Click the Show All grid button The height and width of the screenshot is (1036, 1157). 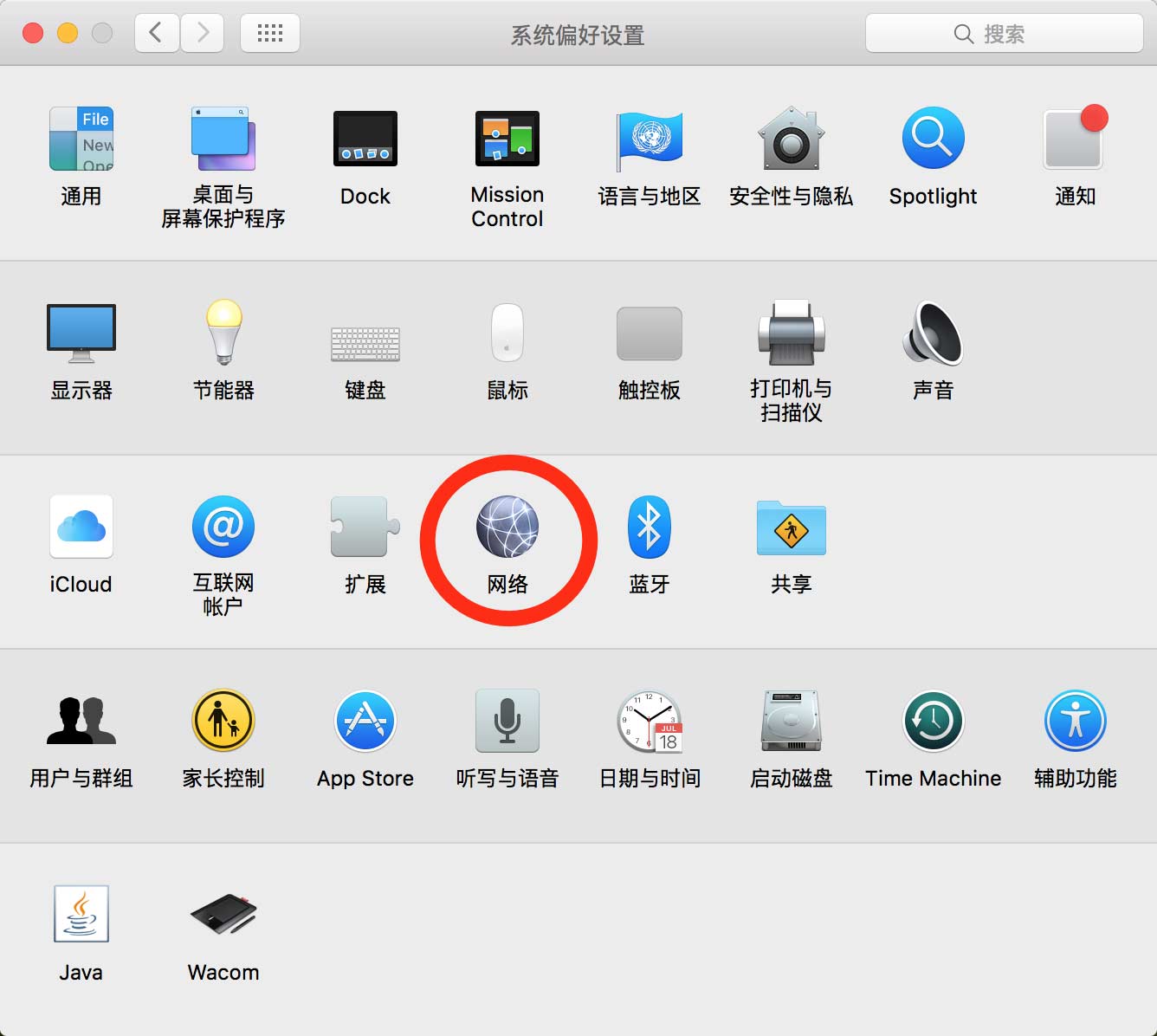pos(270,33)
